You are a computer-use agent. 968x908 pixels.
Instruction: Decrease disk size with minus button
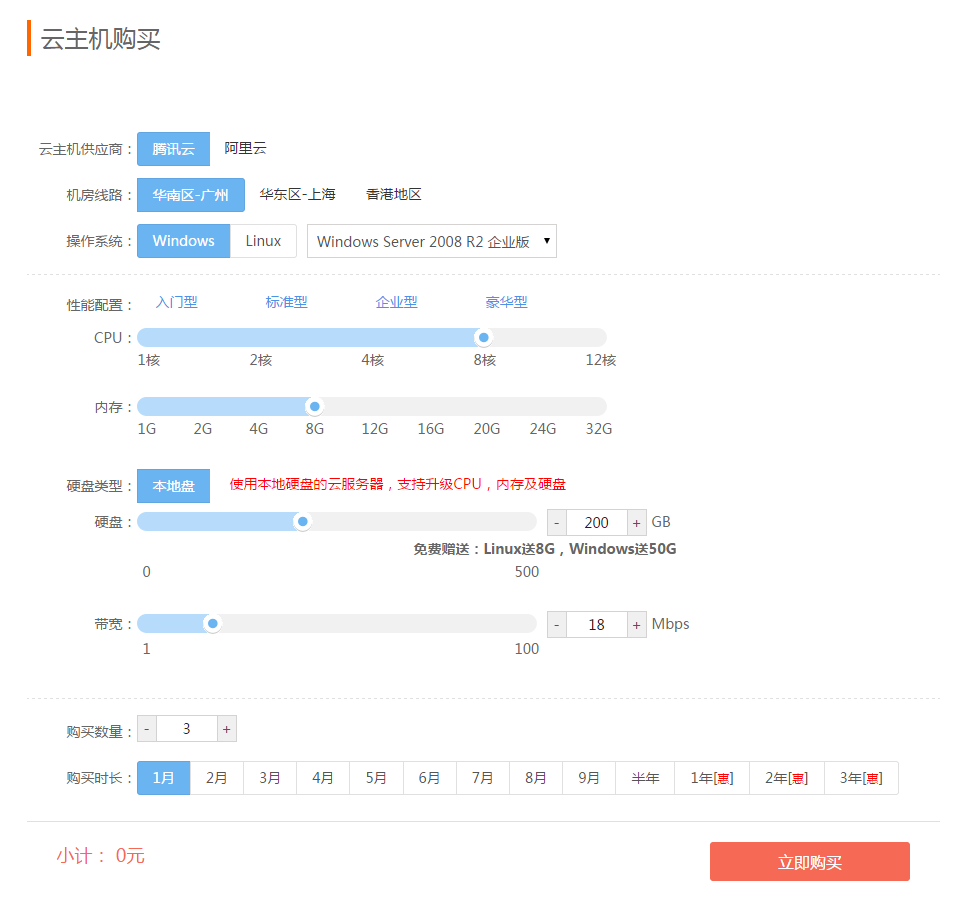click(x=557, y=523)
